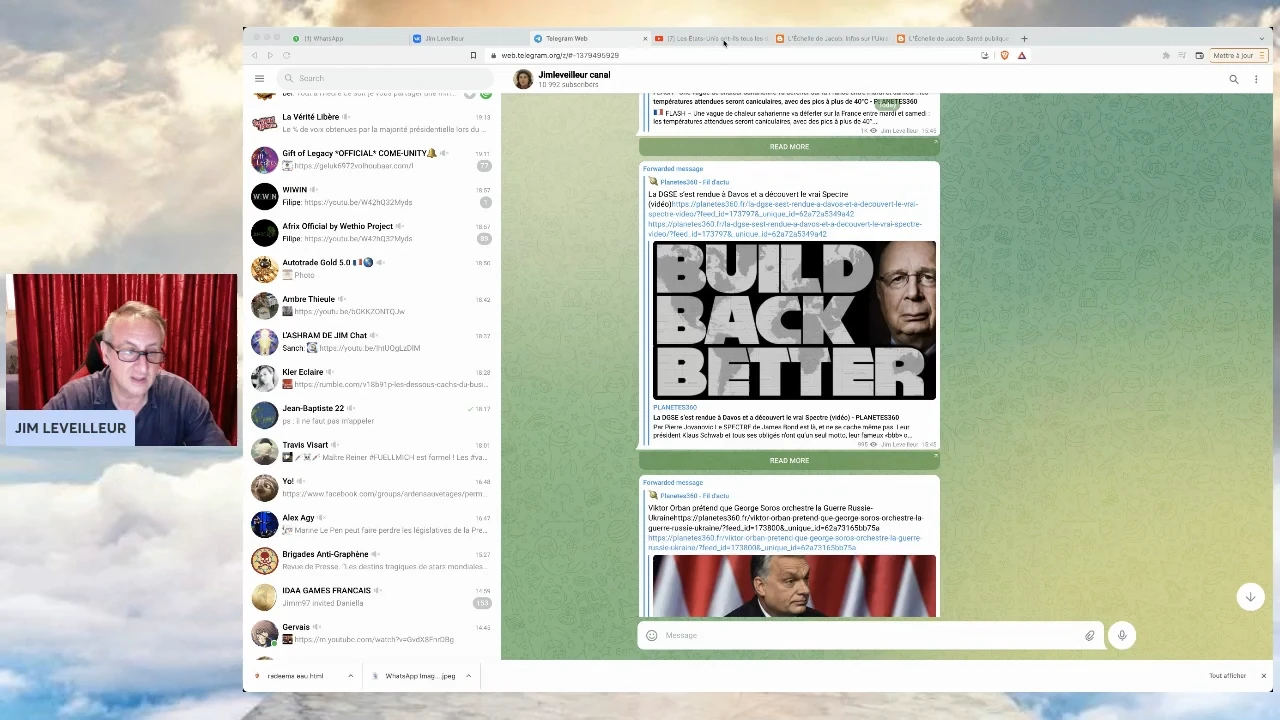
Task: Open the channel's more options menu
Action: (1256, 79)
